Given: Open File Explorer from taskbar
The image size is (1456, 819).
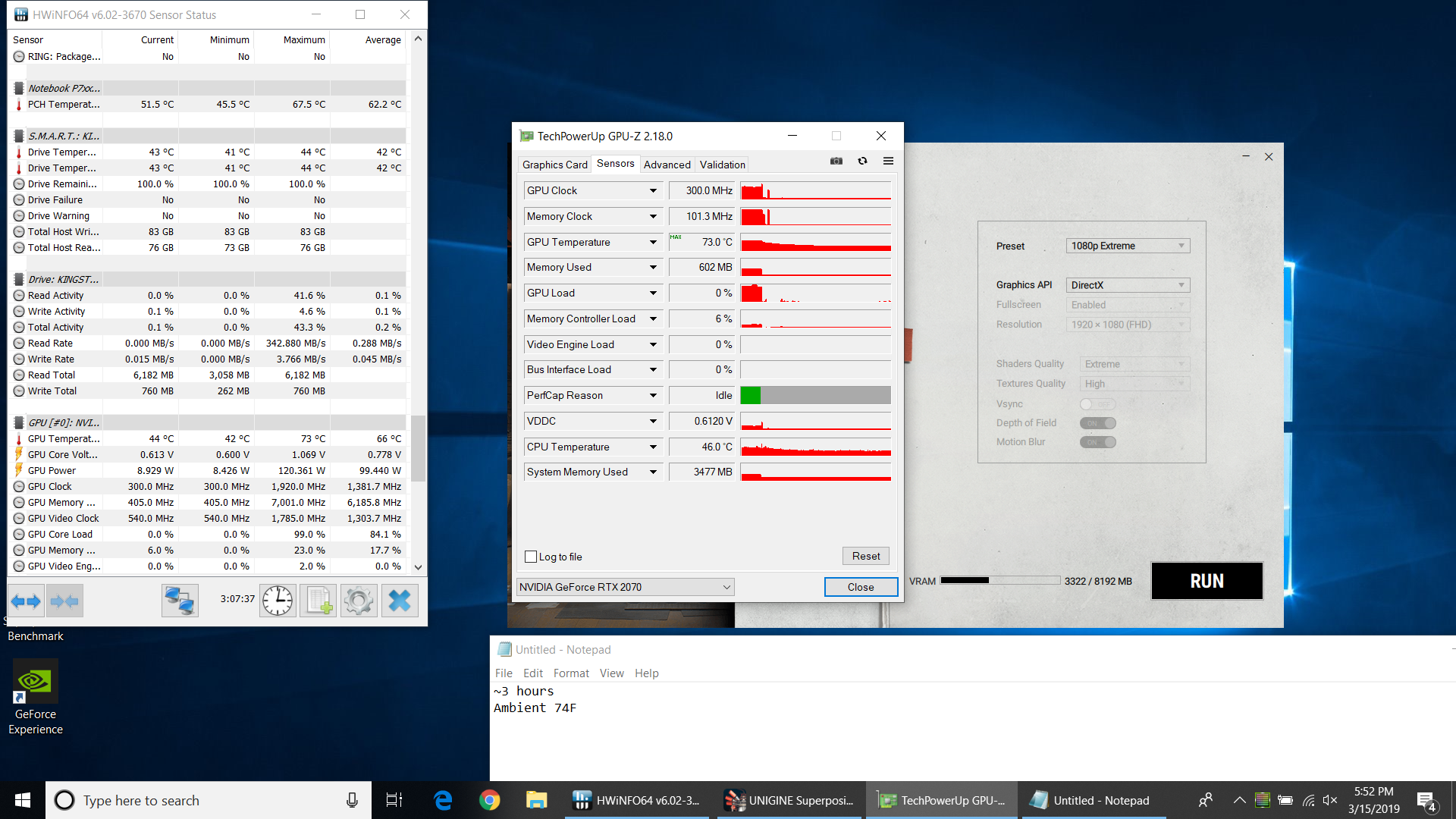Looking at the screenshot, I should (x=537, y=800).
